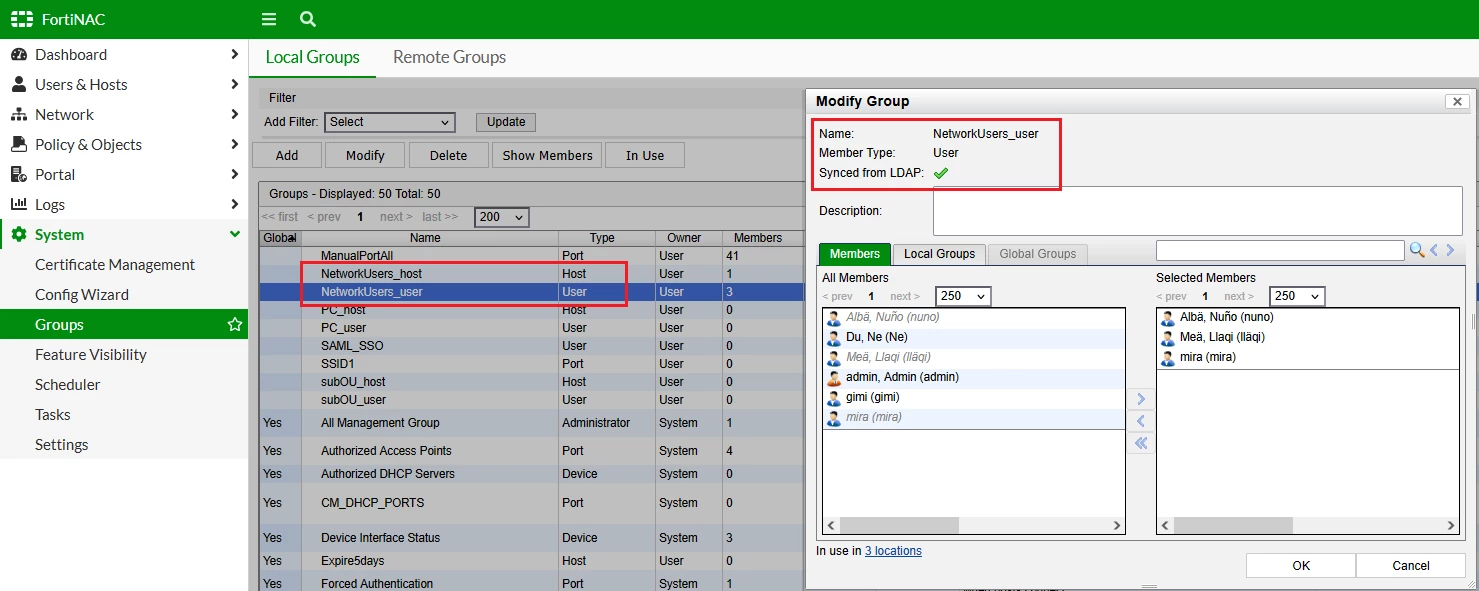This screenshot has width=1479, height=591.
Task: Expand the Portal menu chevron
Action: (234, 175)
